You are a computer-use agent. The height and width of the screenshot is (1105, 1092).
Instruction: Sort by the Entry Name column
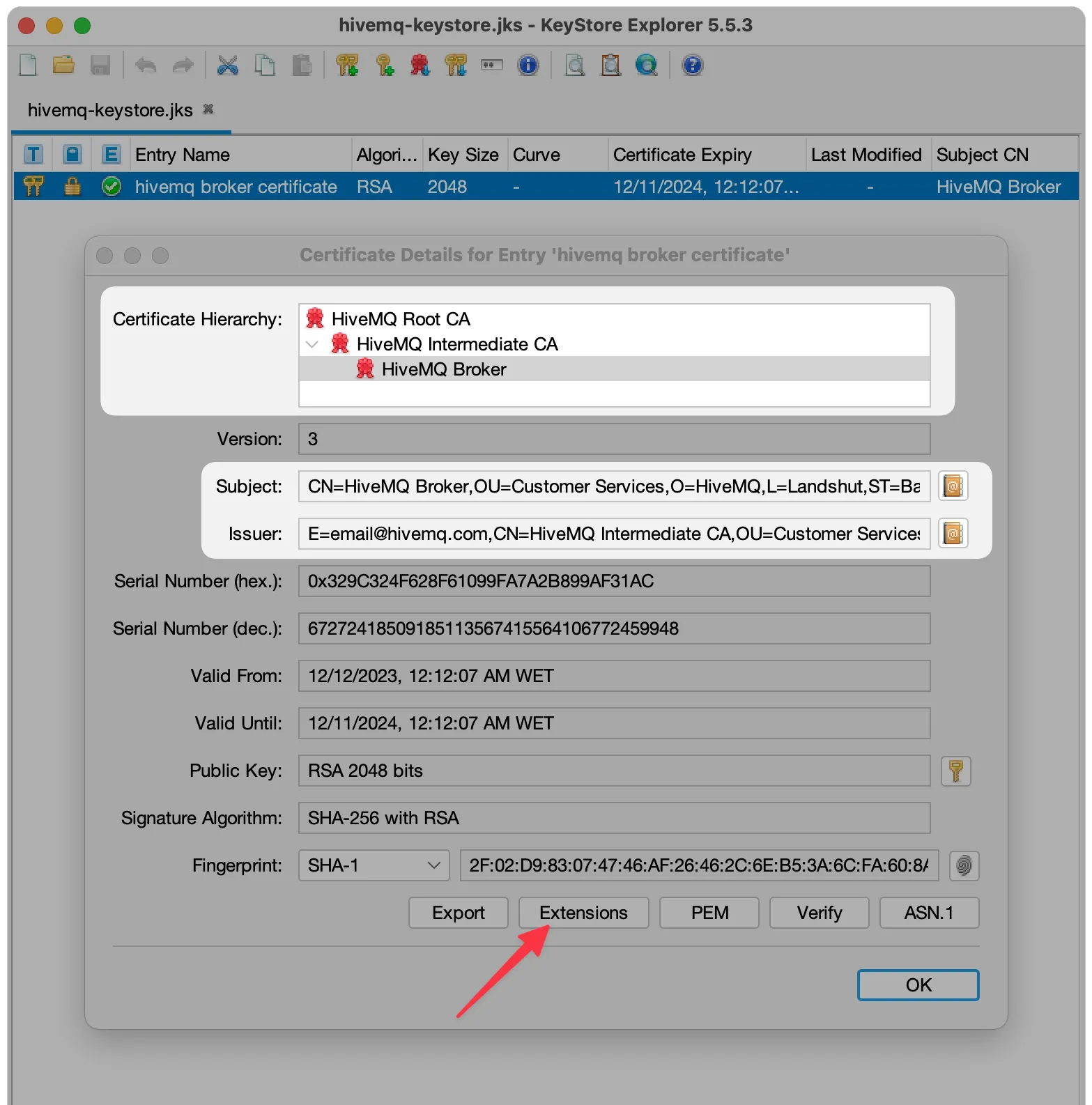240,155
